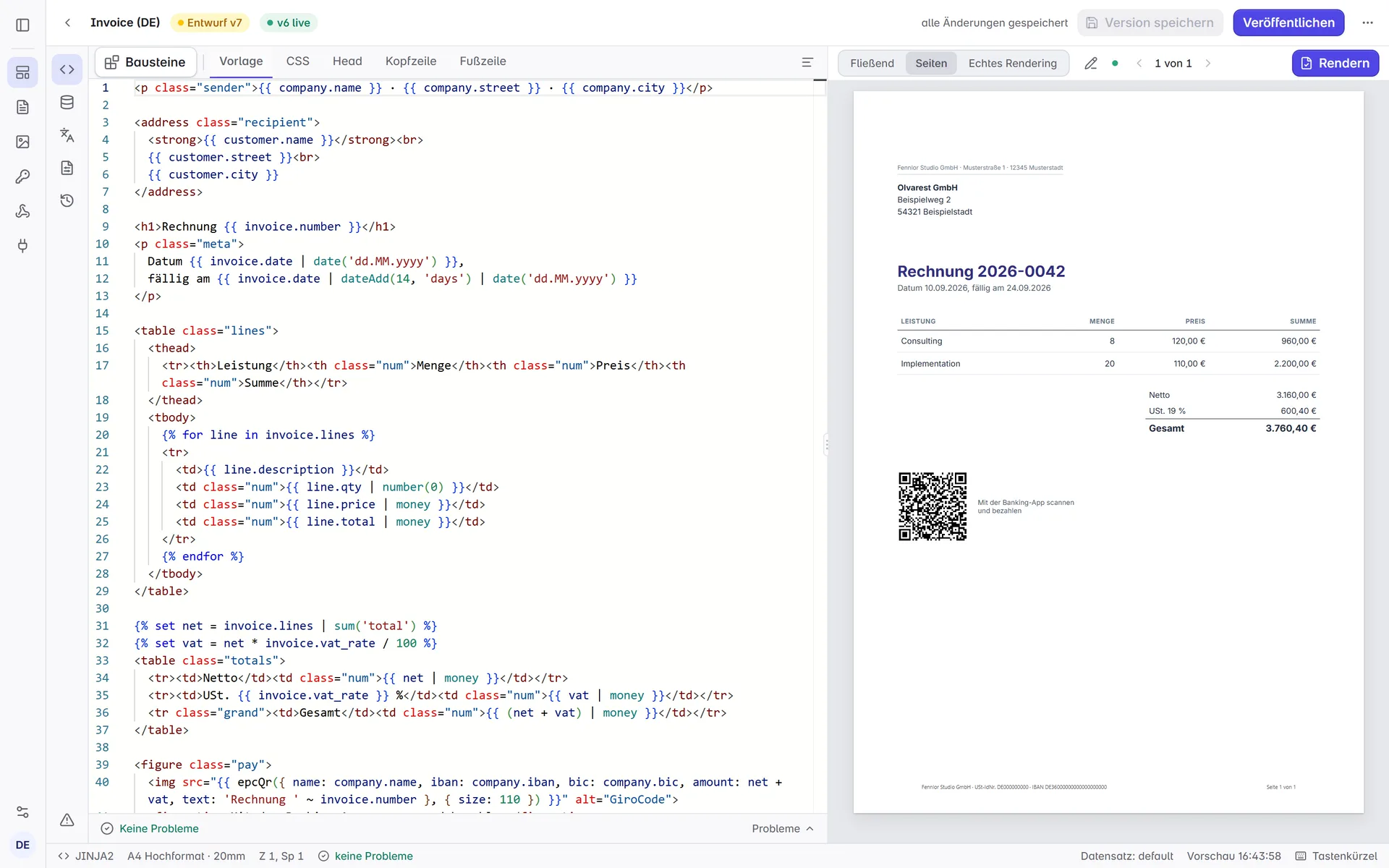Viewport: 1389px width, 868px height.
Task: Open version history clock icon
Action: coord(67,200)
